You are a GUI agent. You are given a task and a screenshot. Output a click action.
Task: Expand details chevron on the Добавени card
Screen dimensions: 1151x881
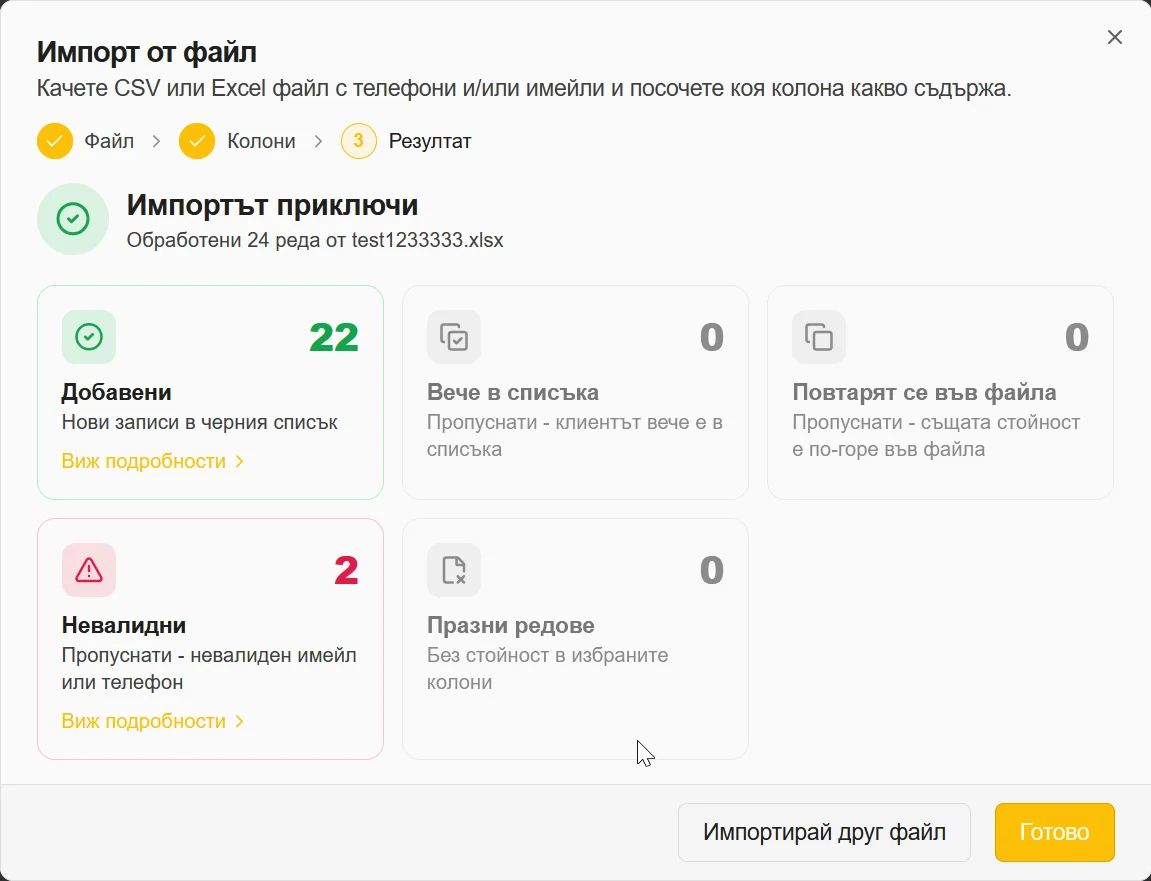(239, 462)
